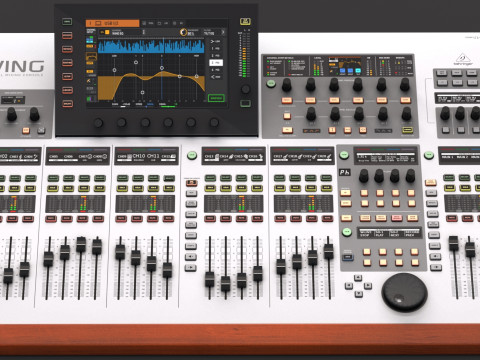Image resolution: width=480 pixels, height=360 pixels.
Task: Toggle the red mute button for CH16
Action: point(257,219)
